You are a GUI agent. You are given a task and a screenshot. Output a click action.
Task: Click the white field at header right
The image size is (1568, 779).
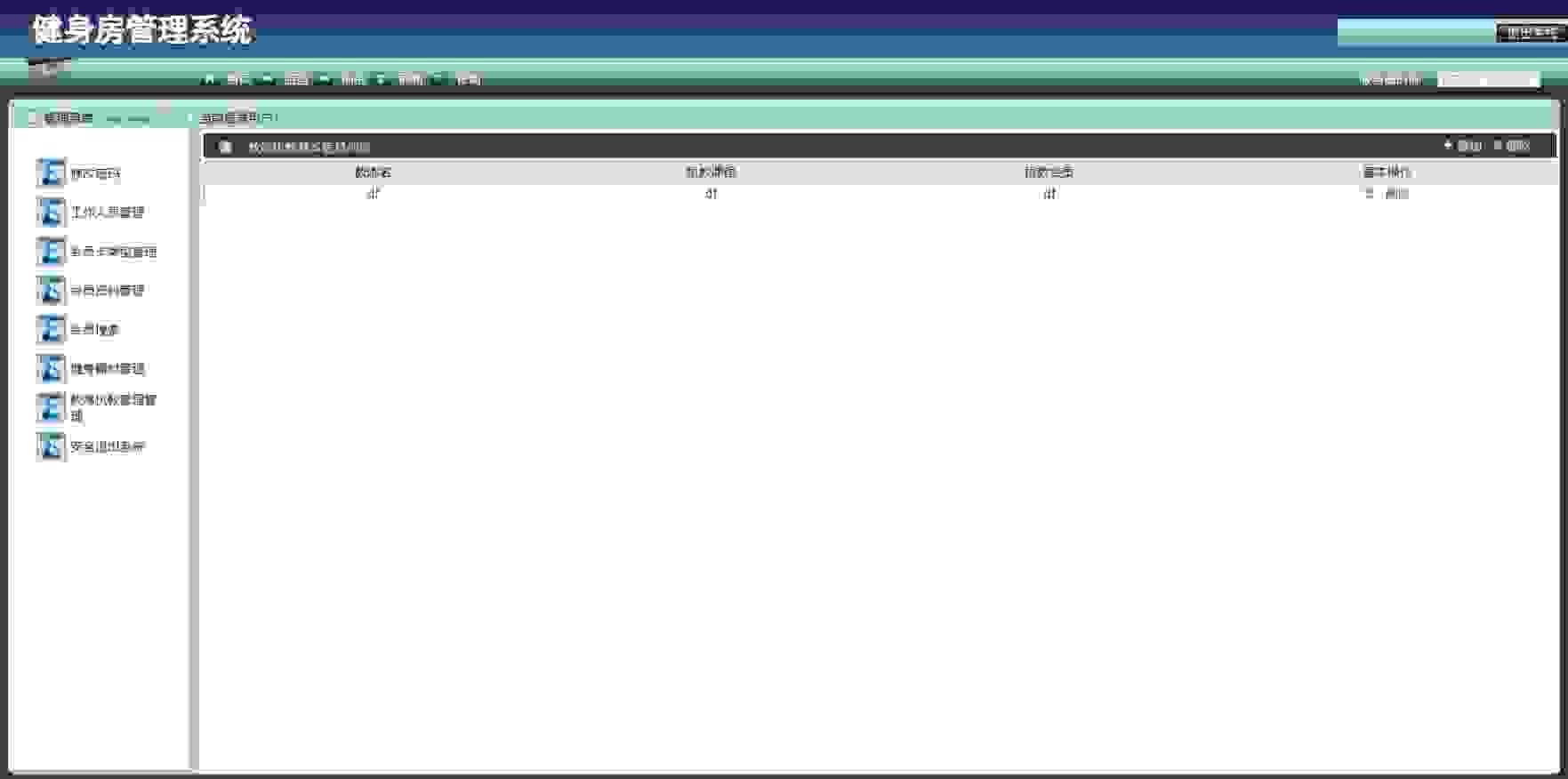(x=1488, y=80)
